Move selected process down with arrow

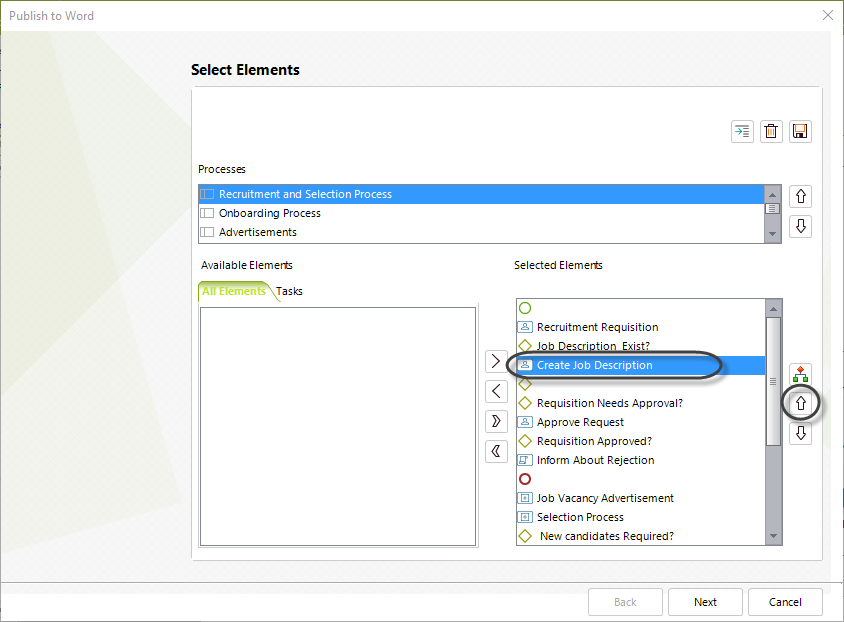point(800,226)
